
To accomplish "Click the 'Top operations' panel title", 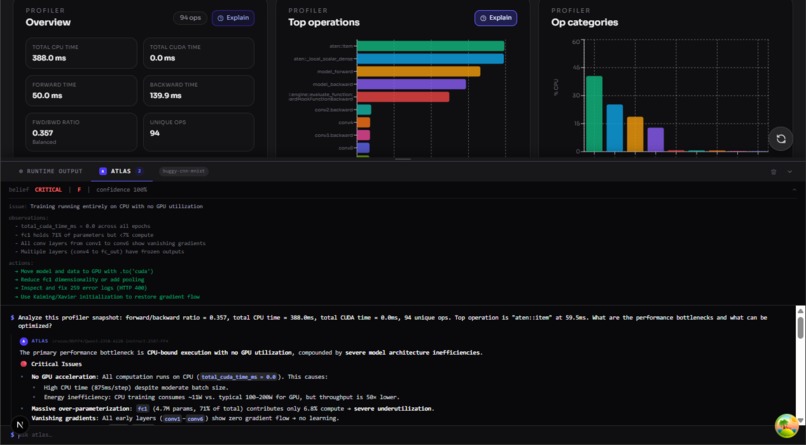I will coord(324,22).
